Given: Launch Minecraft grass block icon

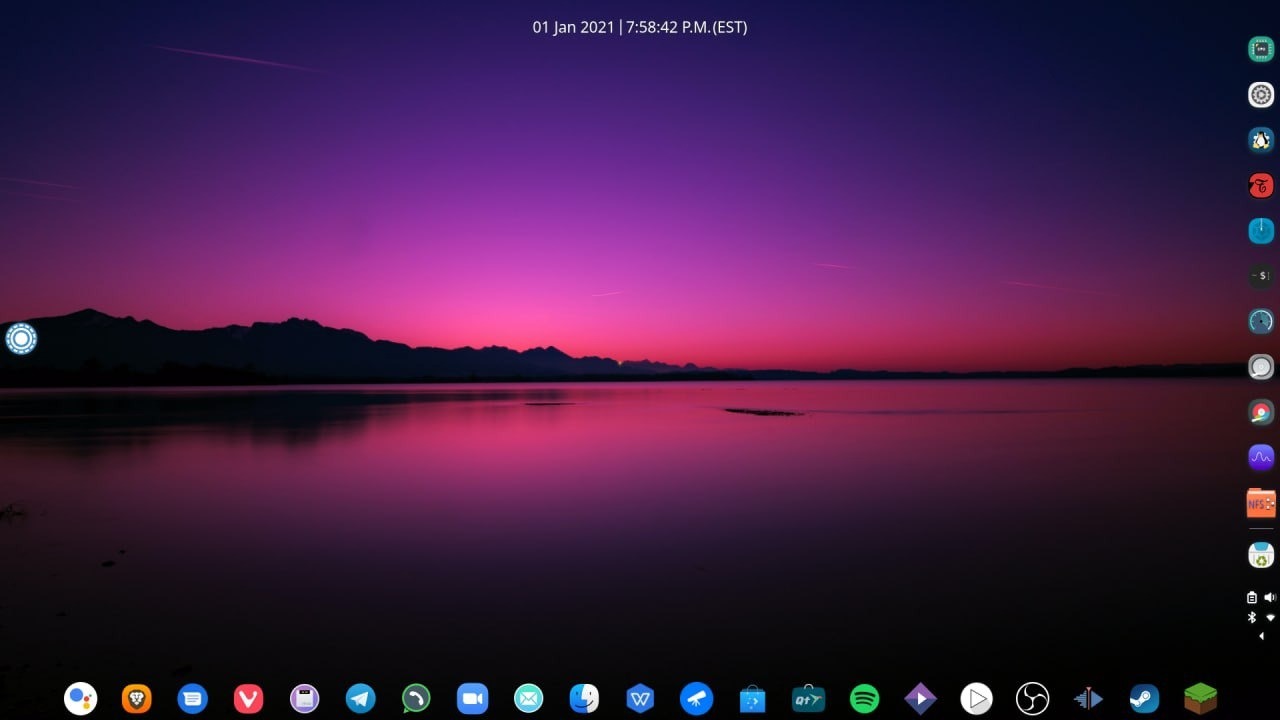Looking at the screenshot, I should [1200, 698].
